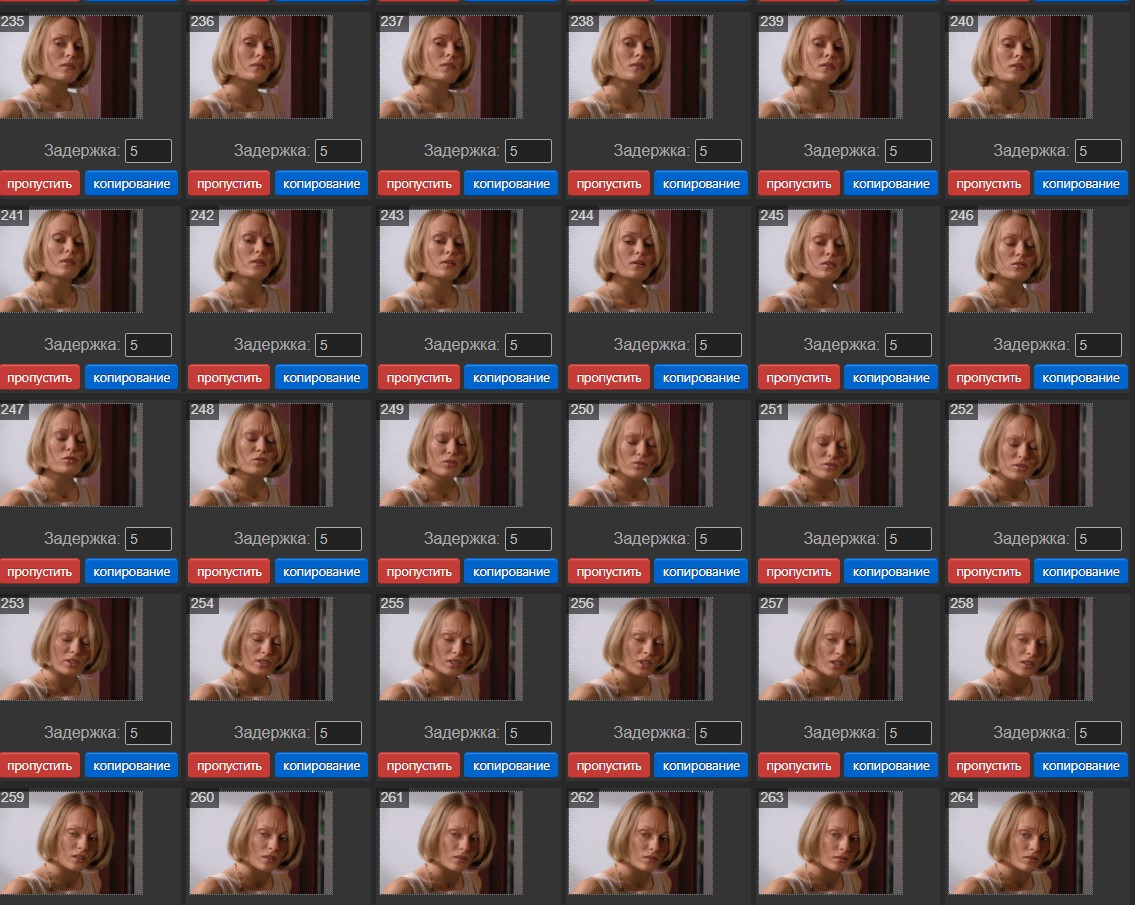The width and height of the screenshot is (1135, 905).
Task: Select frame 259 thumbnail
Action: (x=71, y=843)
